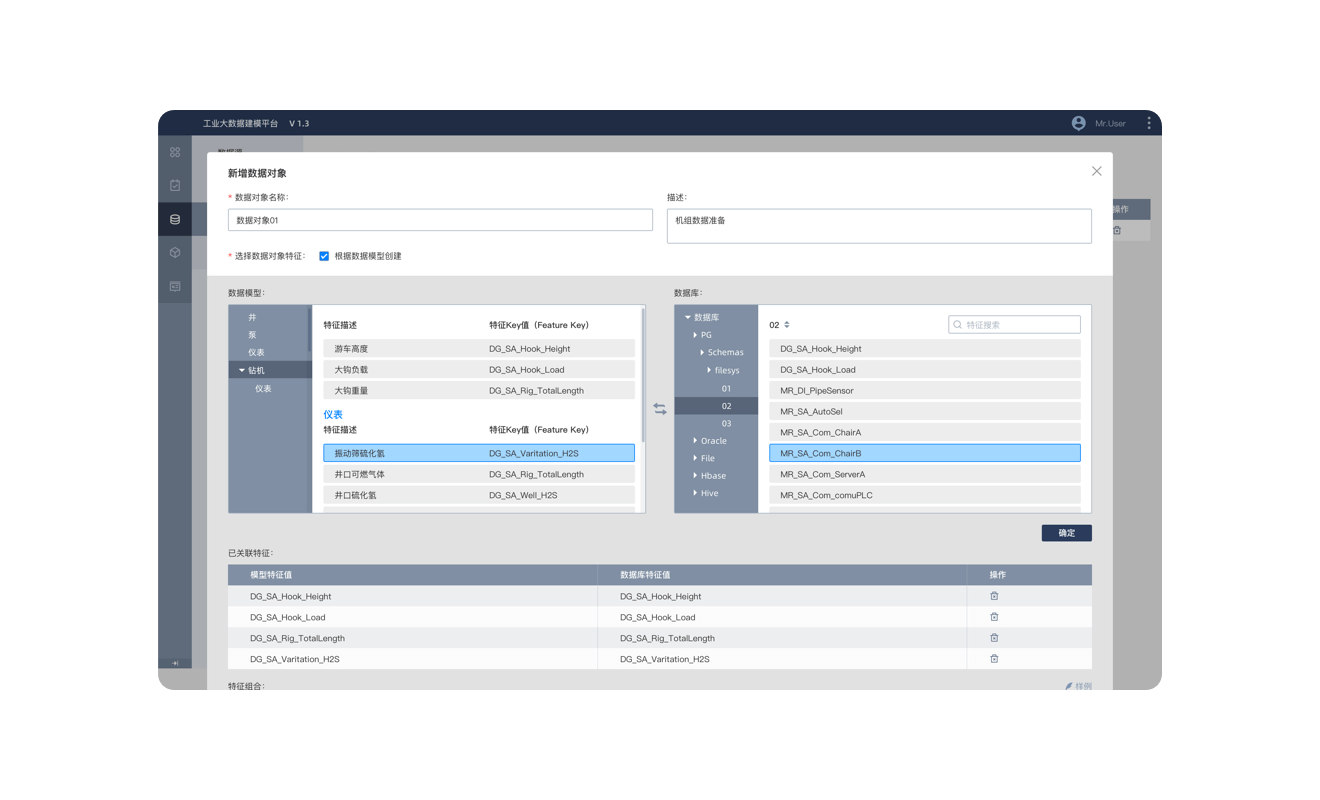Click the delete icon in background table
This screenshot has width=1320, height=800.
[x=1117, y=230]
